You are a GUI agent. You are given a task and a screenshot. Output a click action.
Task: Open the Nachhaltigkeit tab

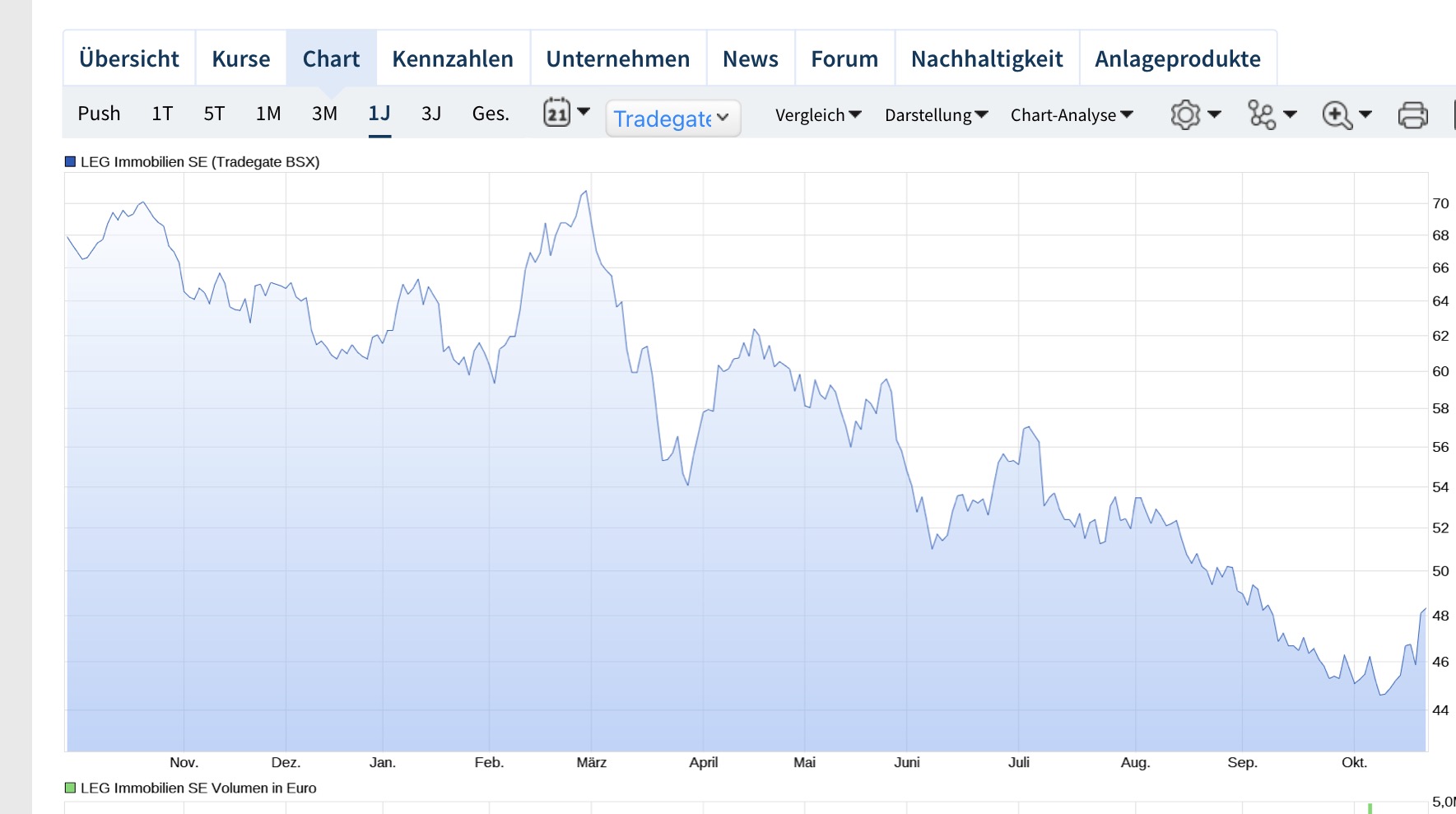(987, 58)
